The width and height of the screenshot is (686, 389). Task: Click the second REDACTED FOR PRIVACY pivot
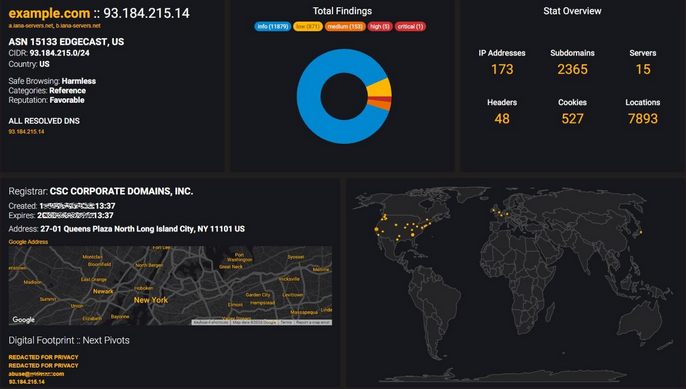[43, 365]
